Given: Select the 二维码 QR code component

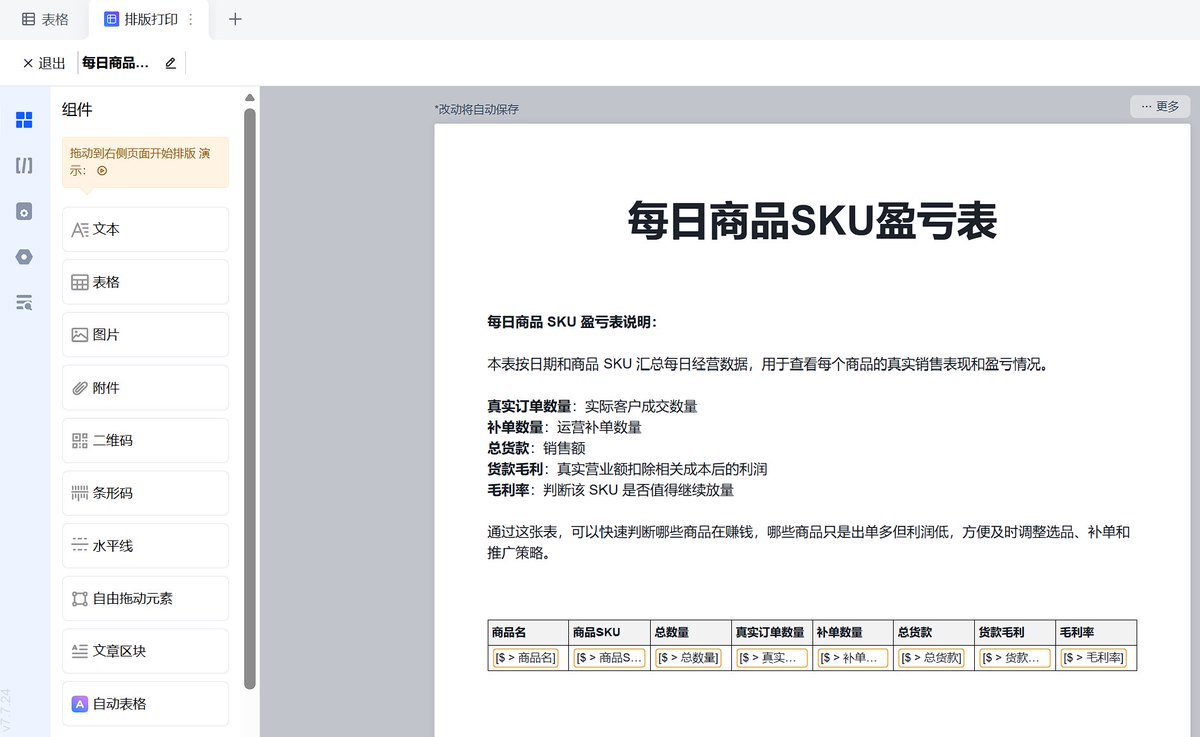Looking at the screenshot, I should tap(145, 440).
